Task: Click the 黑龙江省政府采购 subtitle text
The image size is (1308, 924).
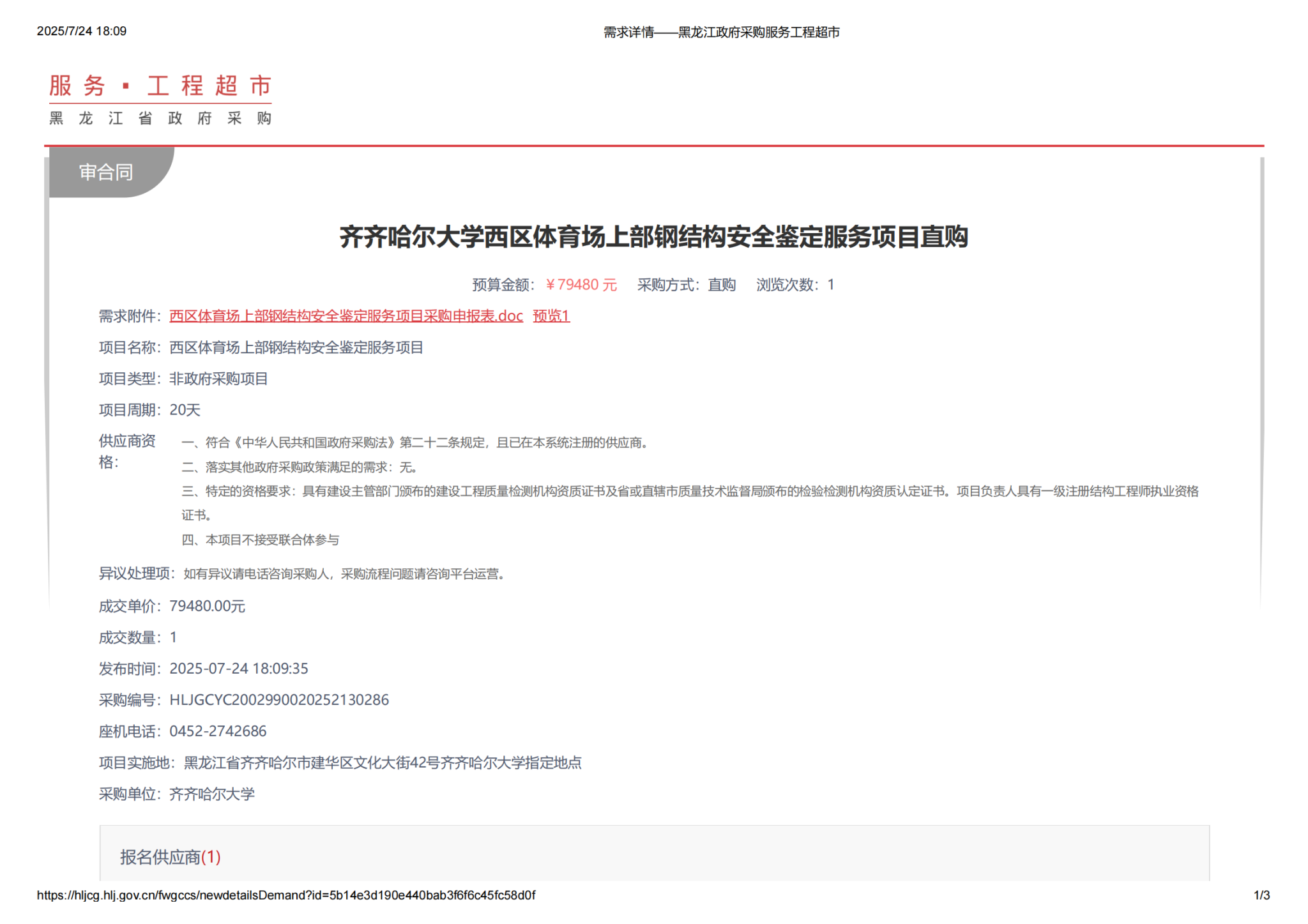Action: coord(160,119)
